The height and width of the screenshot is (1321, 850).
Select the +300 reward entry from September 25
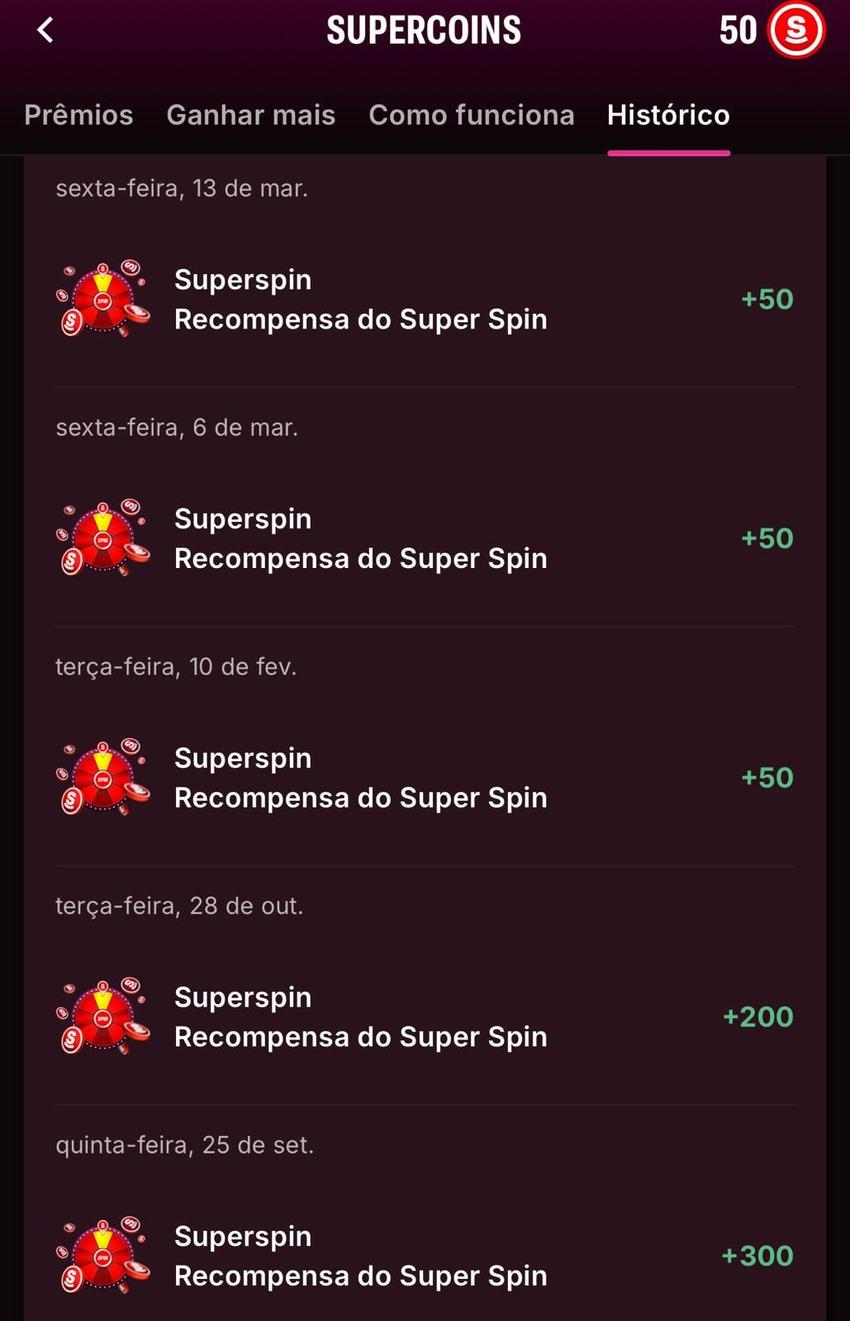[758, 1255]
